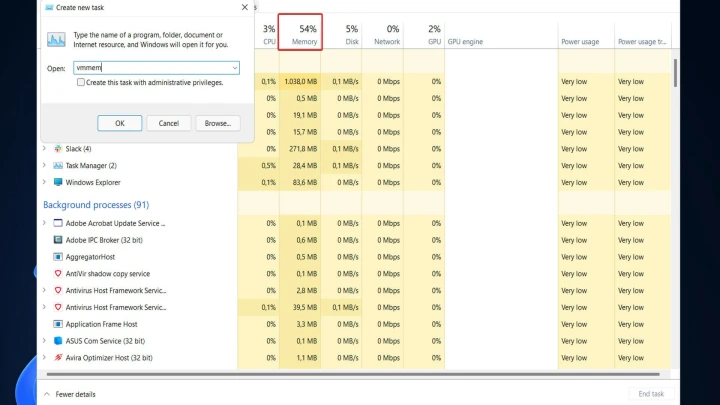Click the Windows Explorer process icon
The height and width of the screenshot is (405, 720).
[x=58, y=182]
